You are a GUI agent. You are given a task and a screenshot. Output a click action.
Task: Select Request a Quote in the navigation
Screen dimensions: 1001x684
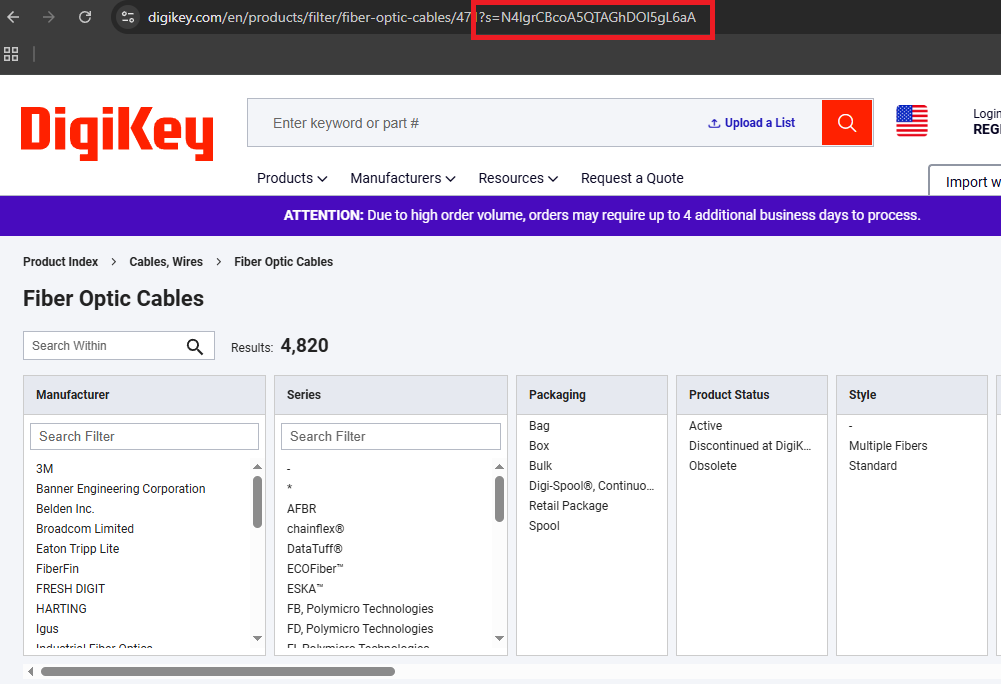point(632,178)
